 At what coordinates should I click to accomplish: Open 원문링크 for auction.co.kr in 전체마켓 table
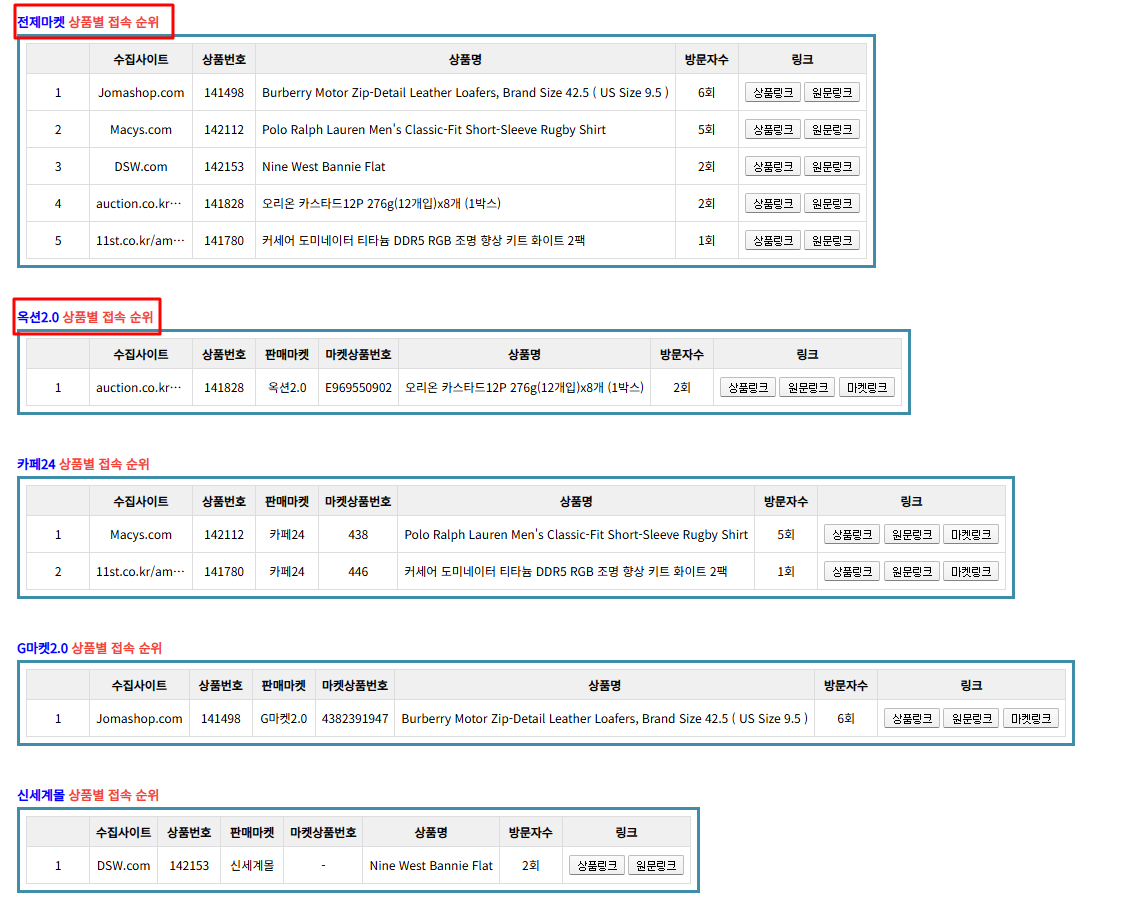point(831,204)
